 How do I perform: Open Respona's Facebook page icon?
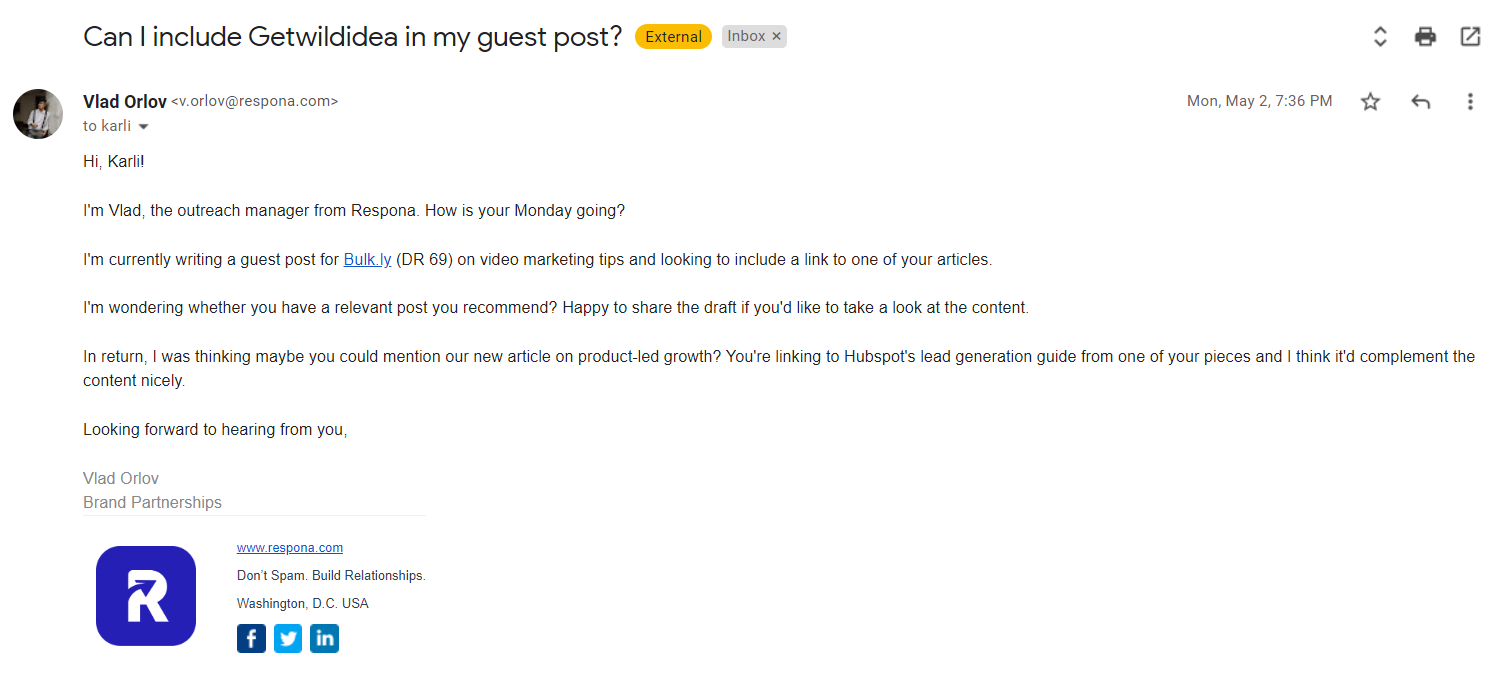pyautogui.click(x=251, y=638)
